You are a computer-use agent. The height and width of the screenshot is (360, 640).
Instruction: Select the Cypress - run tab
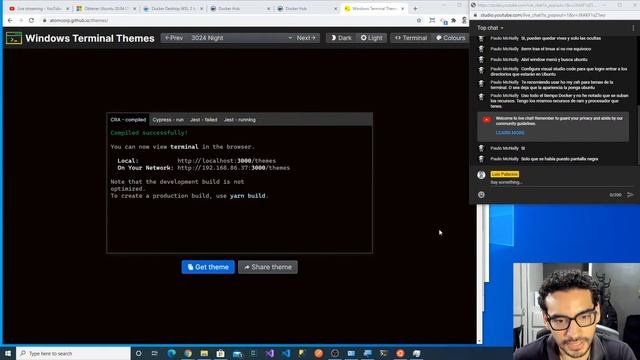[168, 120]
